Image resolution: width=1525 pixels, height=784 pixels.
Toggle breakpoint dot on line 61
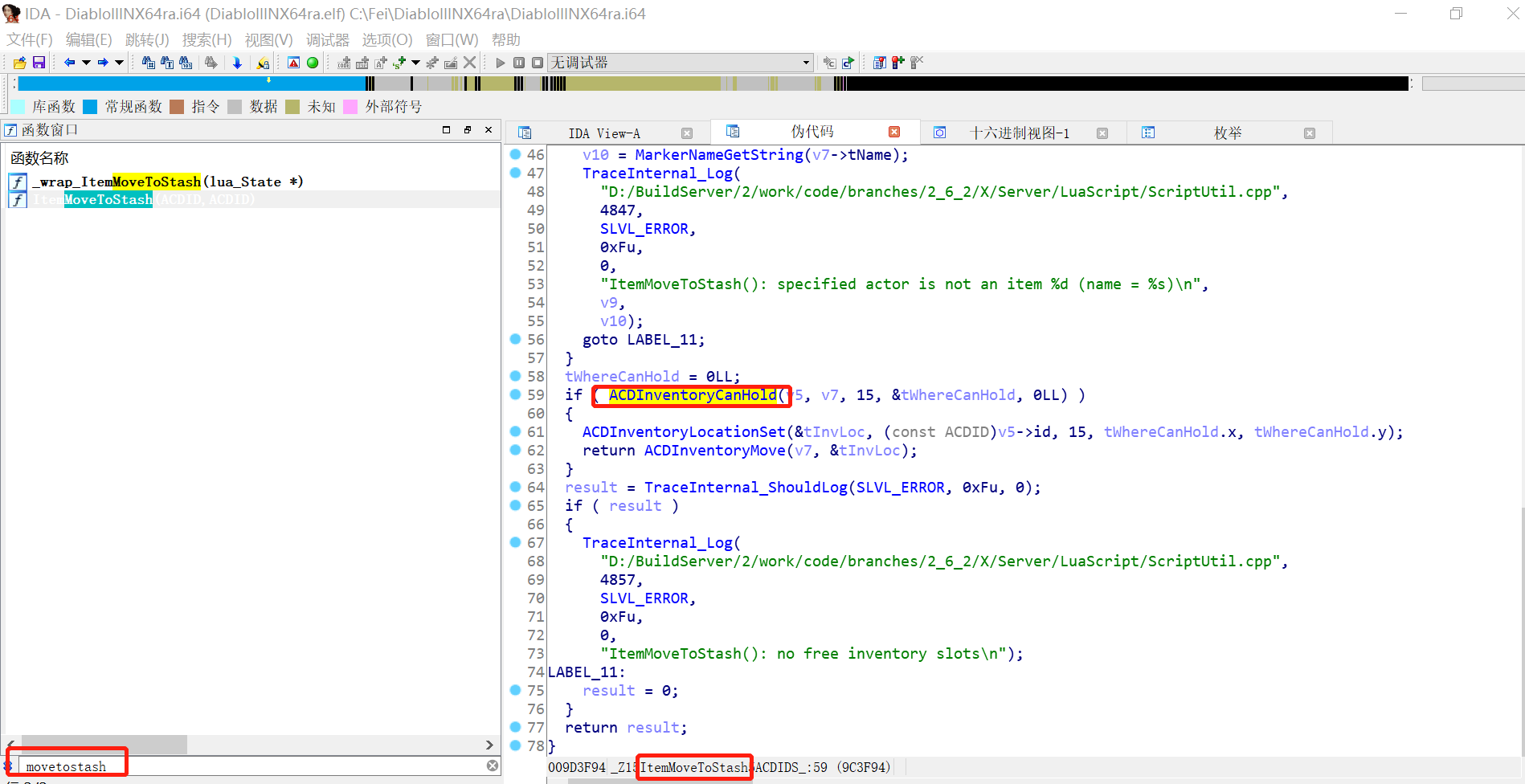click(516, 431)
